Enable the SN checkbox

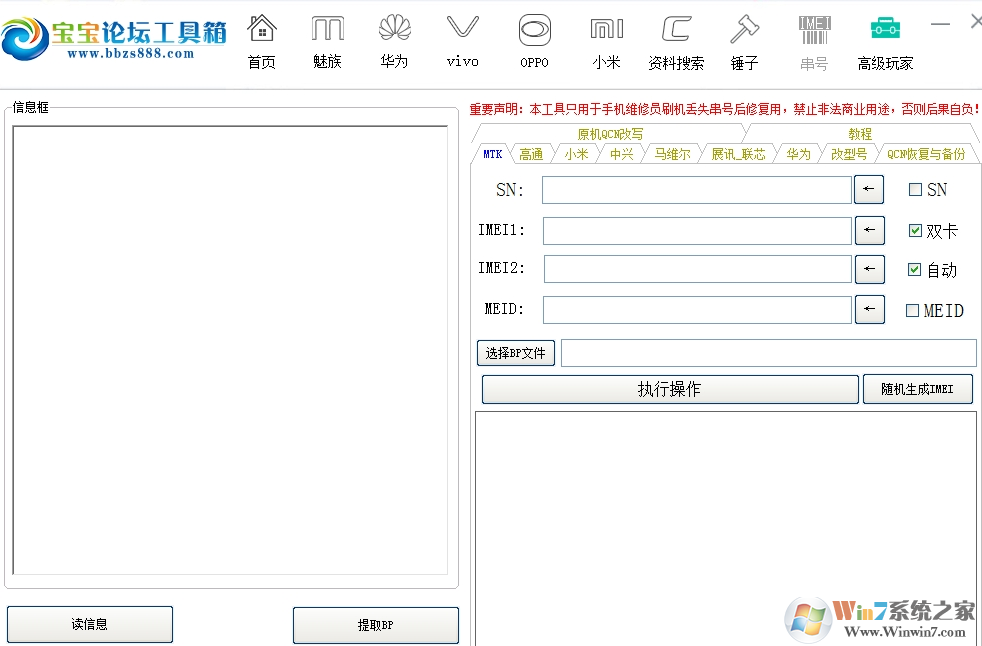tap(914, 189)
